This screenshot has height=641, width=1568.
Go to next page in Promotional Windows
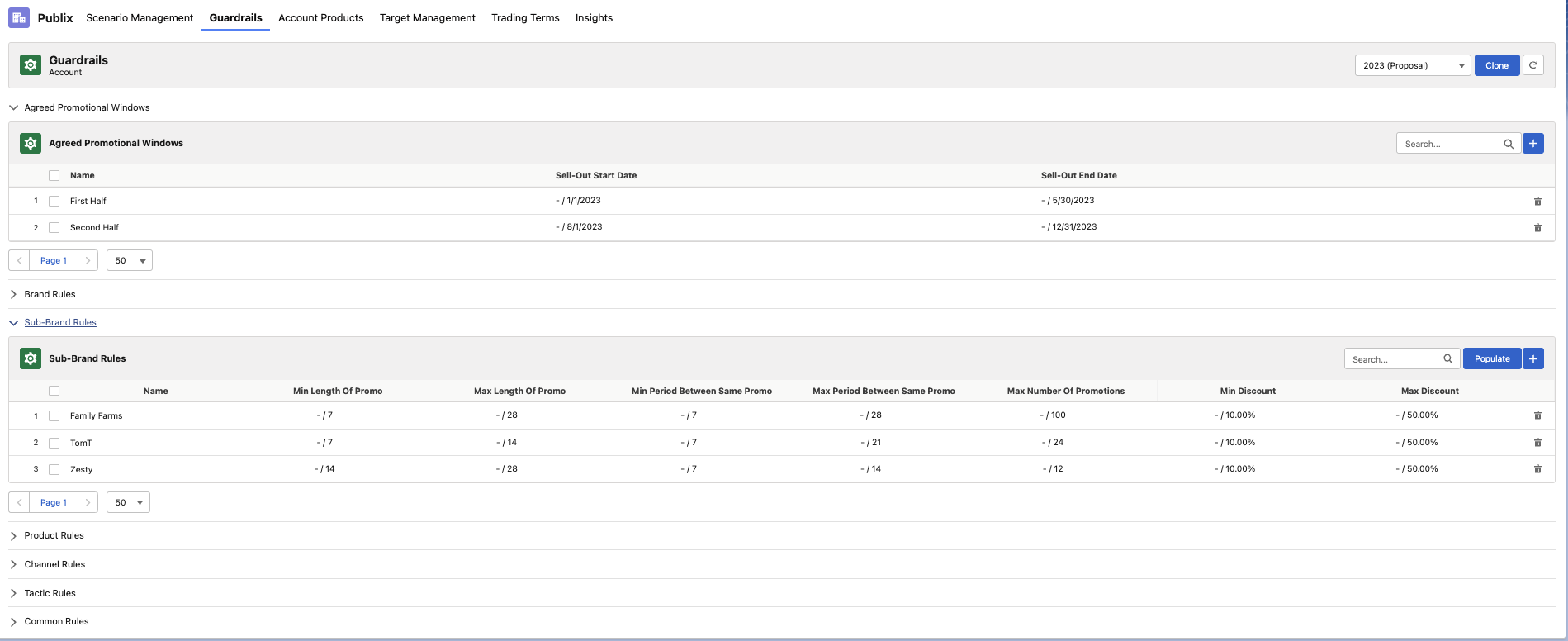pyautogui.click(x=88, y=260)
